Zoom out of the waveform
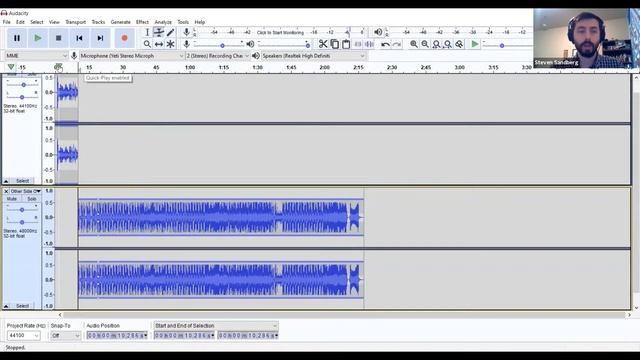Viewport: 640px width, 360px height. click(425, 44)
